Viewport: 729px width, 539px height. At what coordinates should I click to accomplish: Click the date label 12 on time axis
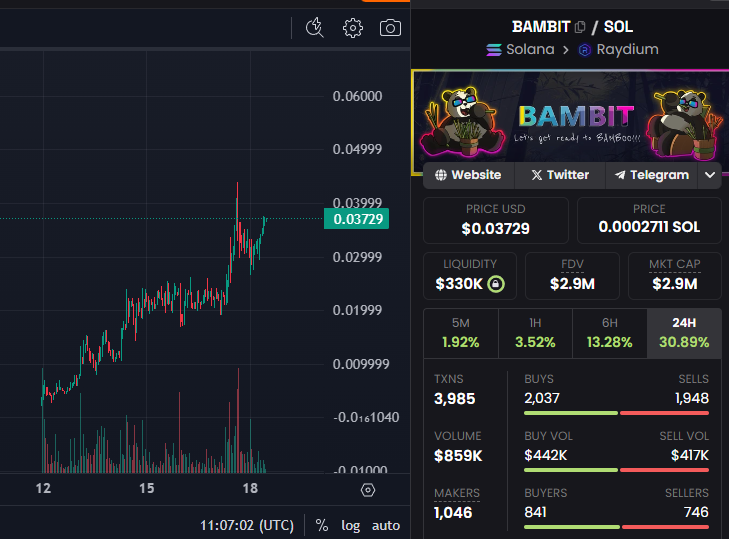(43, 488)
